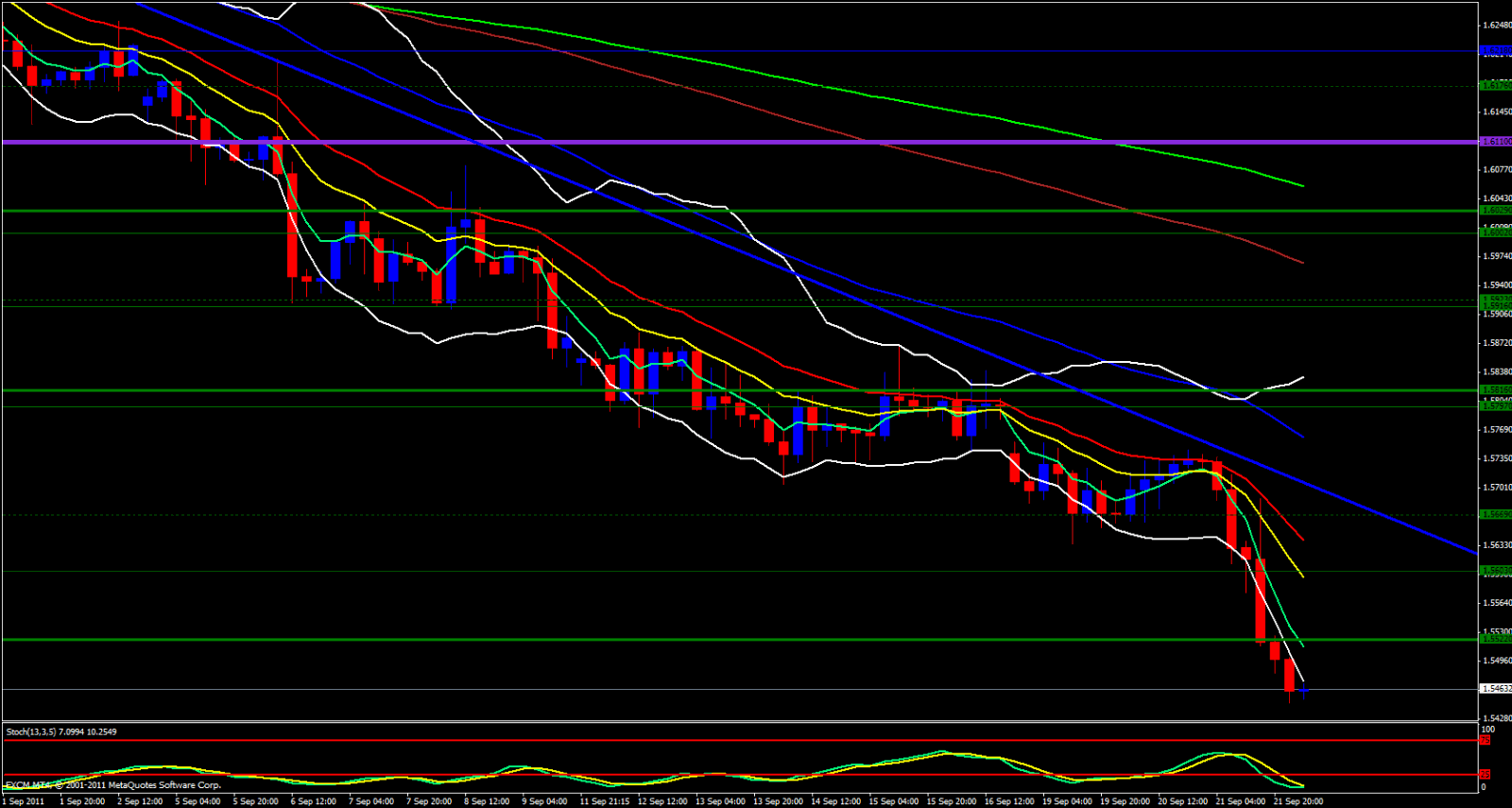The image size is (1512, 808).
Task: Click the 1.58380 price axis label
Action: (1498, 372)
